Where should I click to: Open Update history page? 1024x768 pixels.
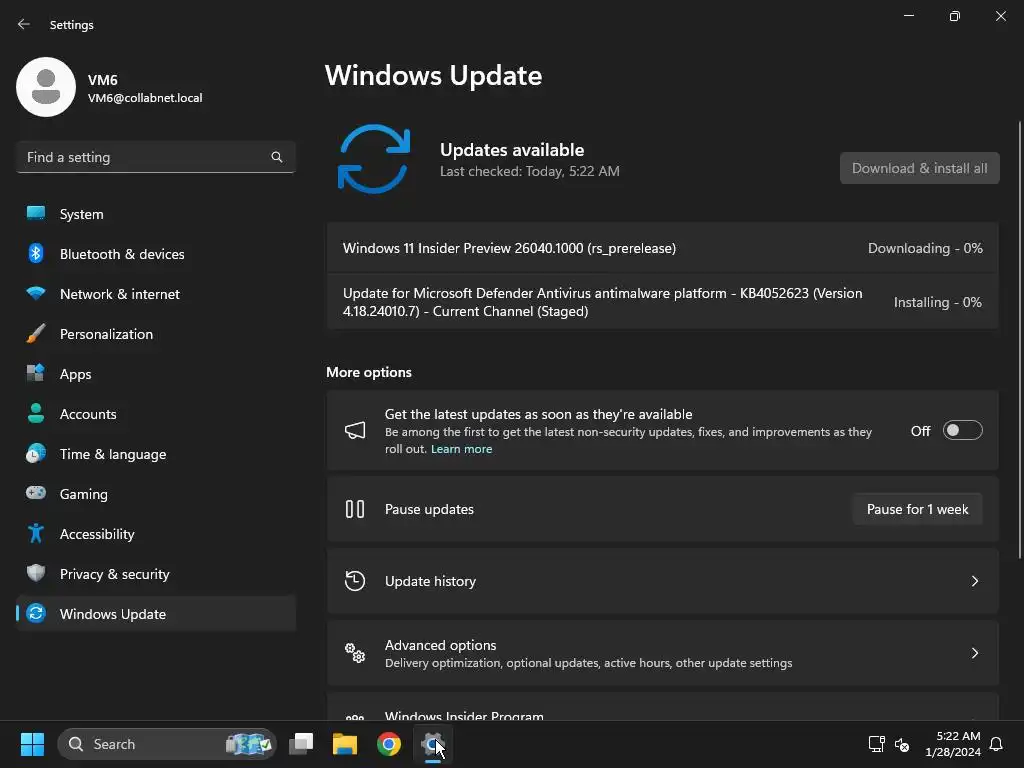663,581
